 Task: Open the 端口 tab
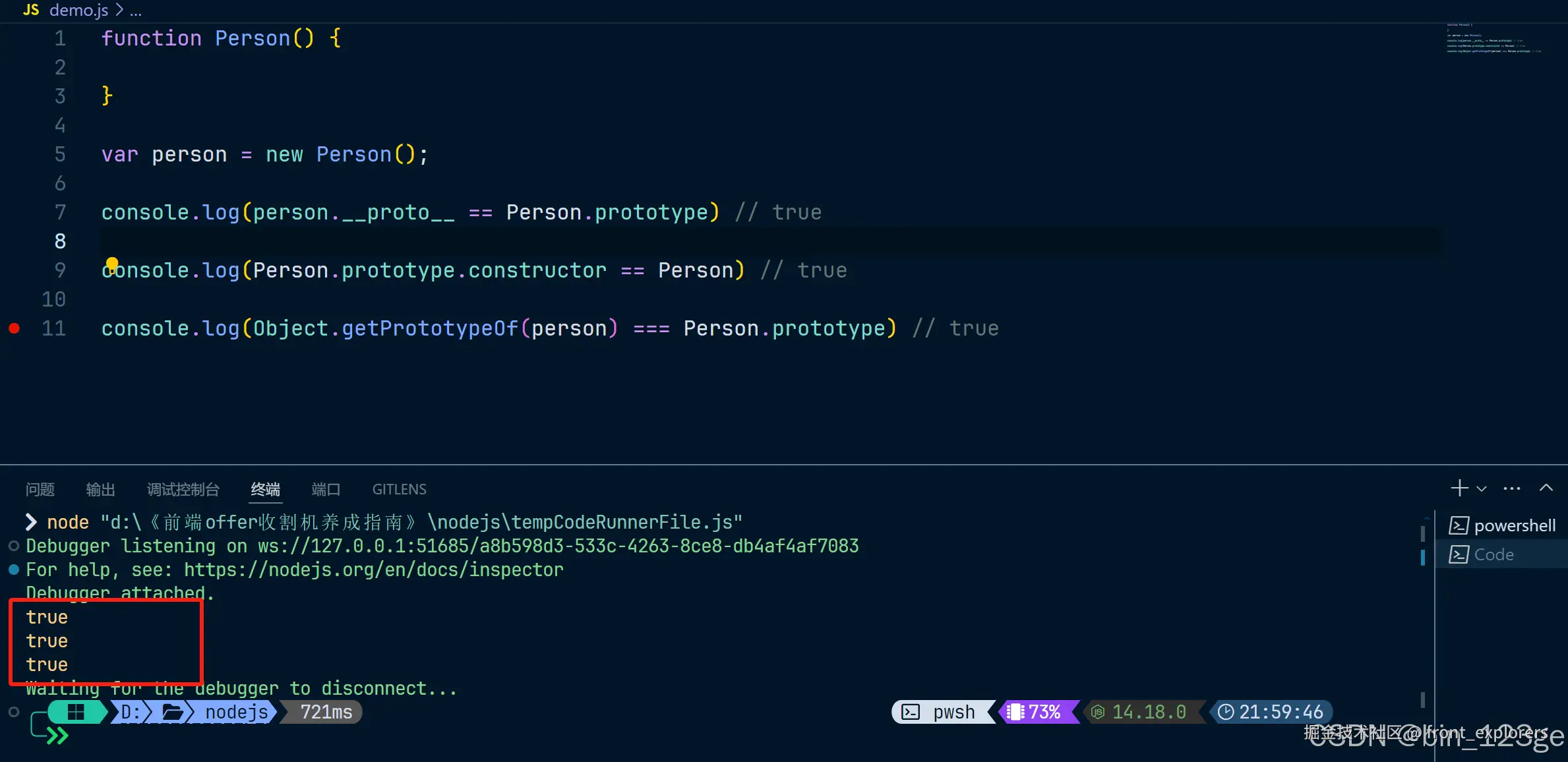pos(326,489)
